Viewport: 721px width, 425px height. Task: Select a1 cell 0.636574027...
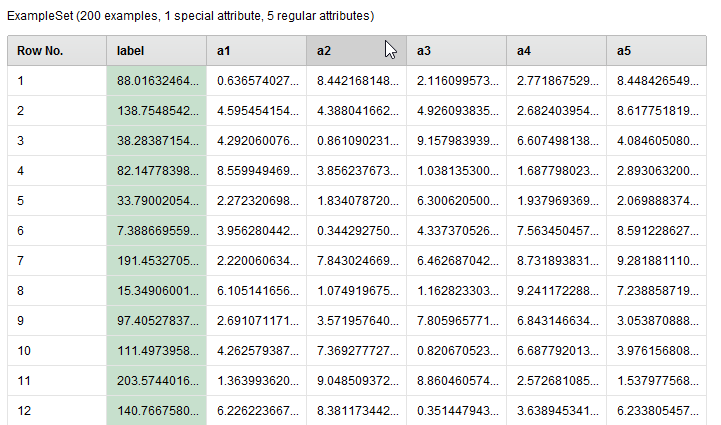coord(257,81)
